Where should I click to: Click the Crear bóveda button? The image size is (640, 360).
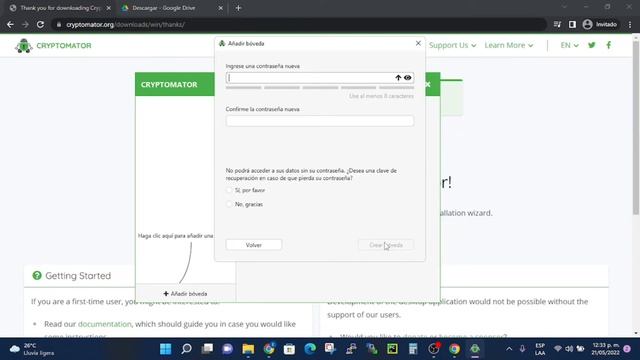pyautogui.click(x=386, y=245)
